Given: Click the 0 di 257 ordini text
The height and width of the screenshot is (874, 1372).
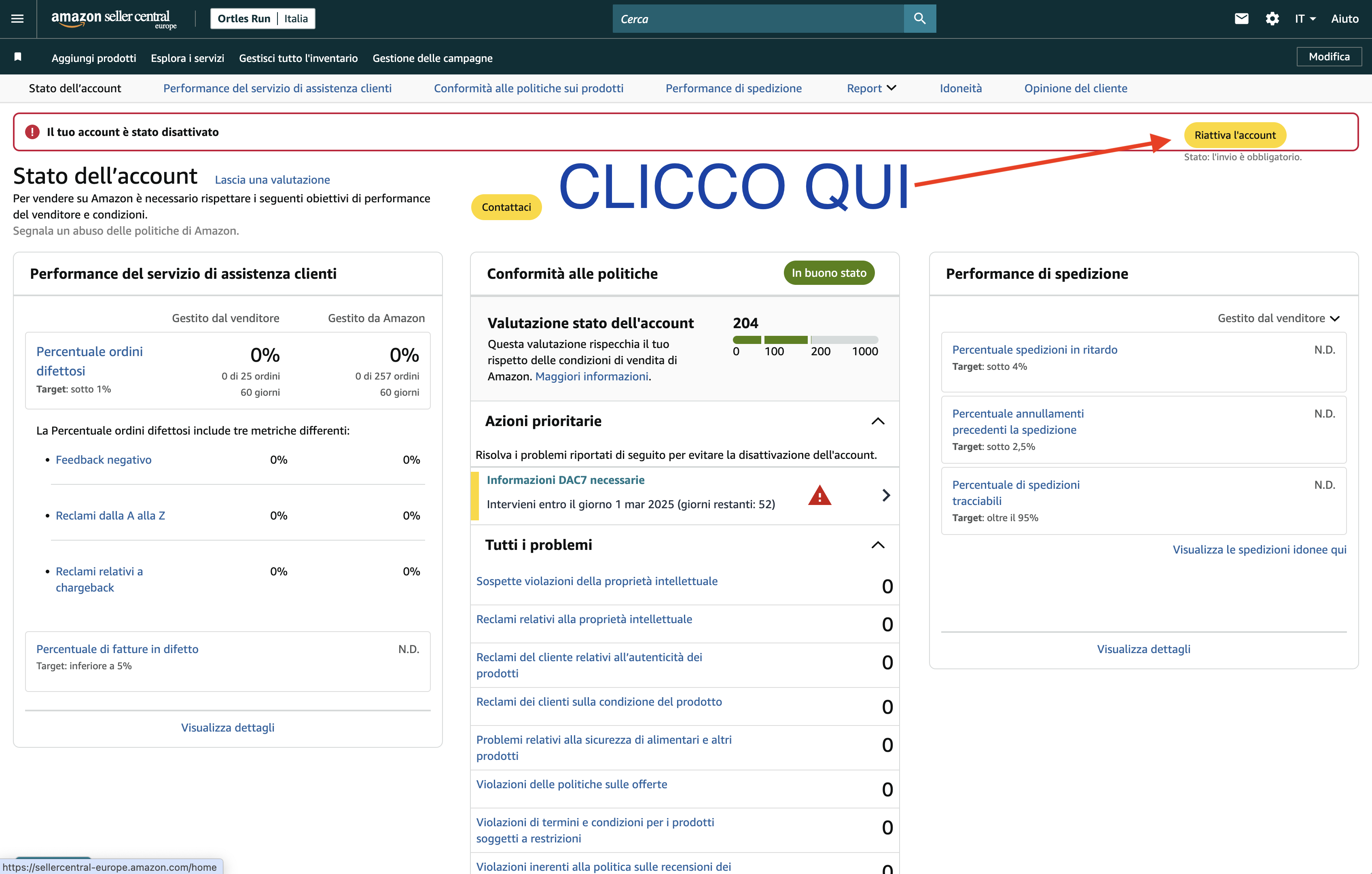Looking at the screenshot, I should [387, 376].
